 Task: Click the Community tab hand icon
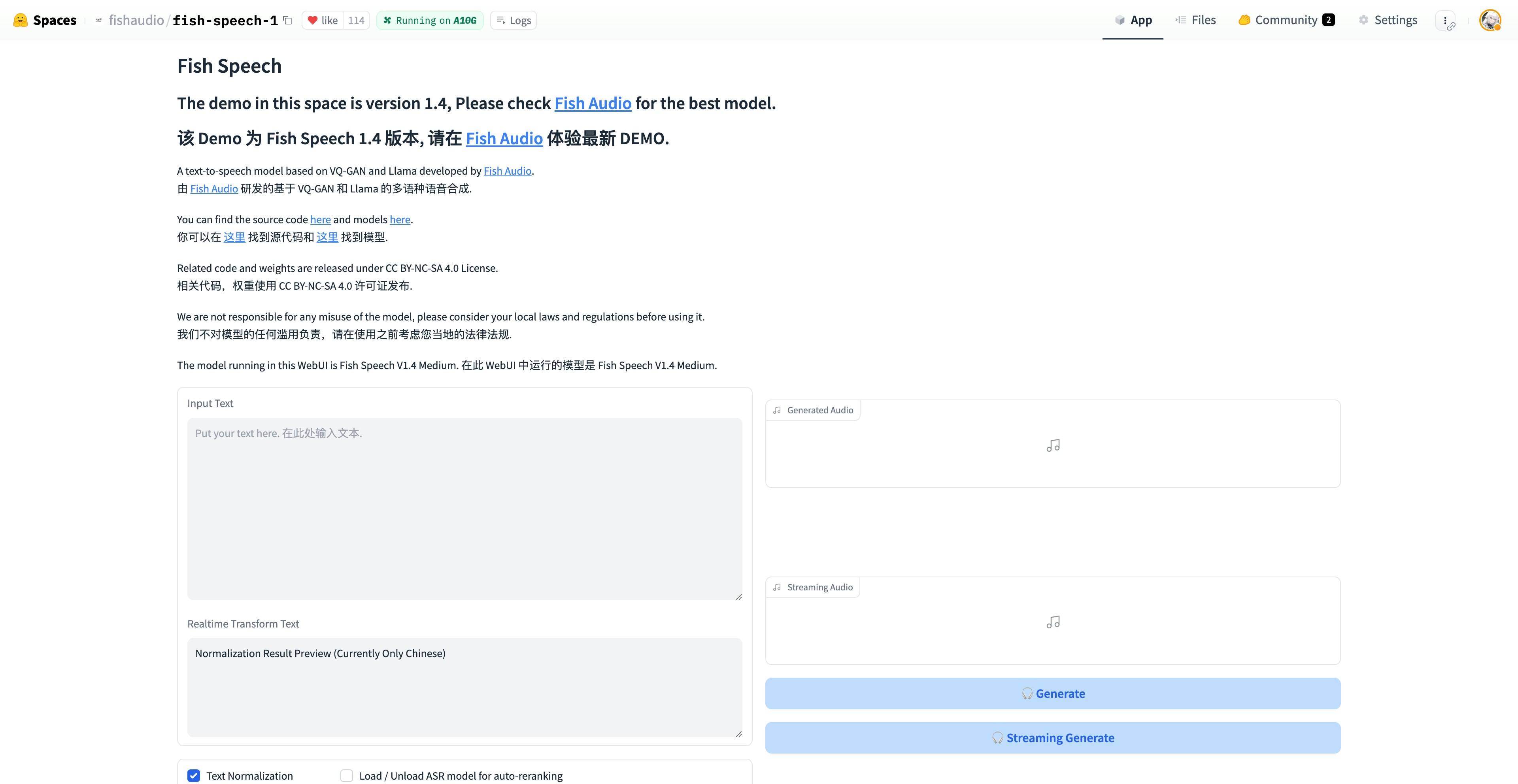pos(1244,20)
